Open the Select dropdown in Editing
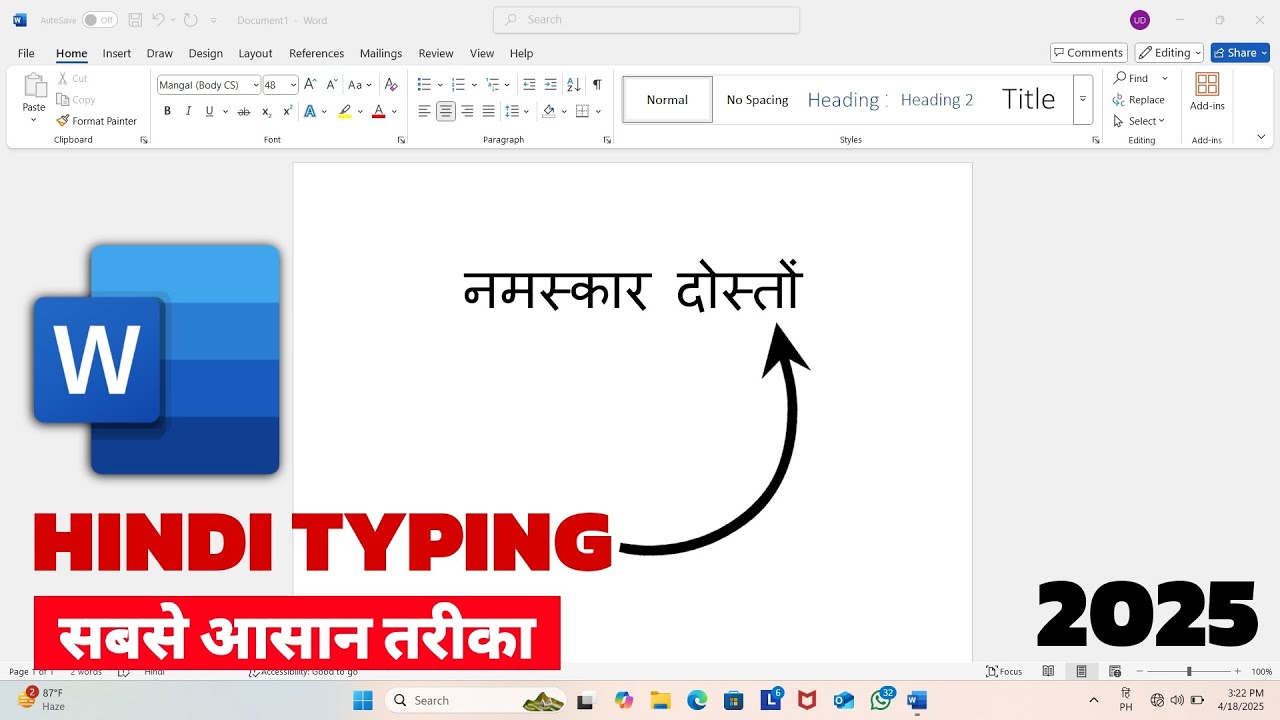 1139,121
